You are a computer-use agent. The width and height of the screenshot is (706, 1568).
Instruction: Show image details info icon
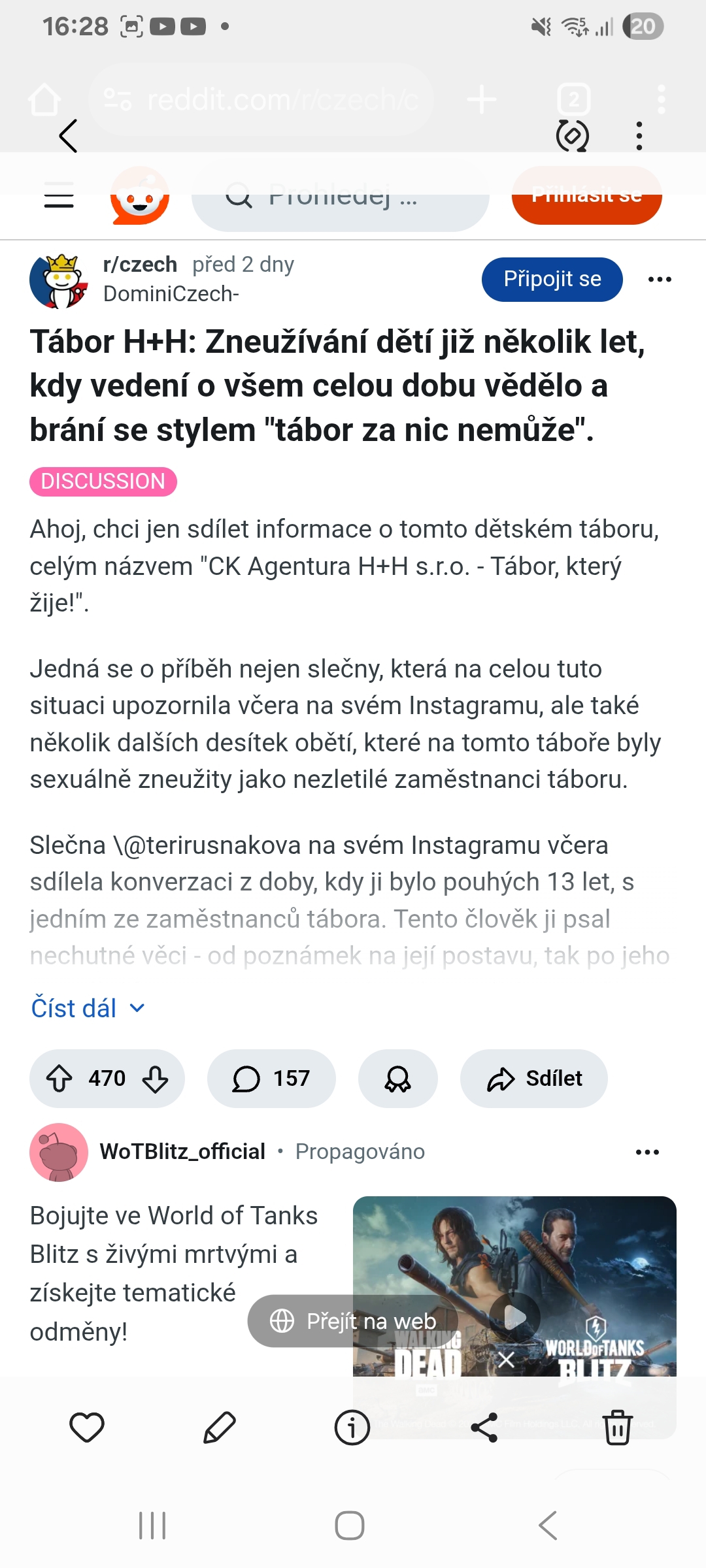pos(352,1427)
